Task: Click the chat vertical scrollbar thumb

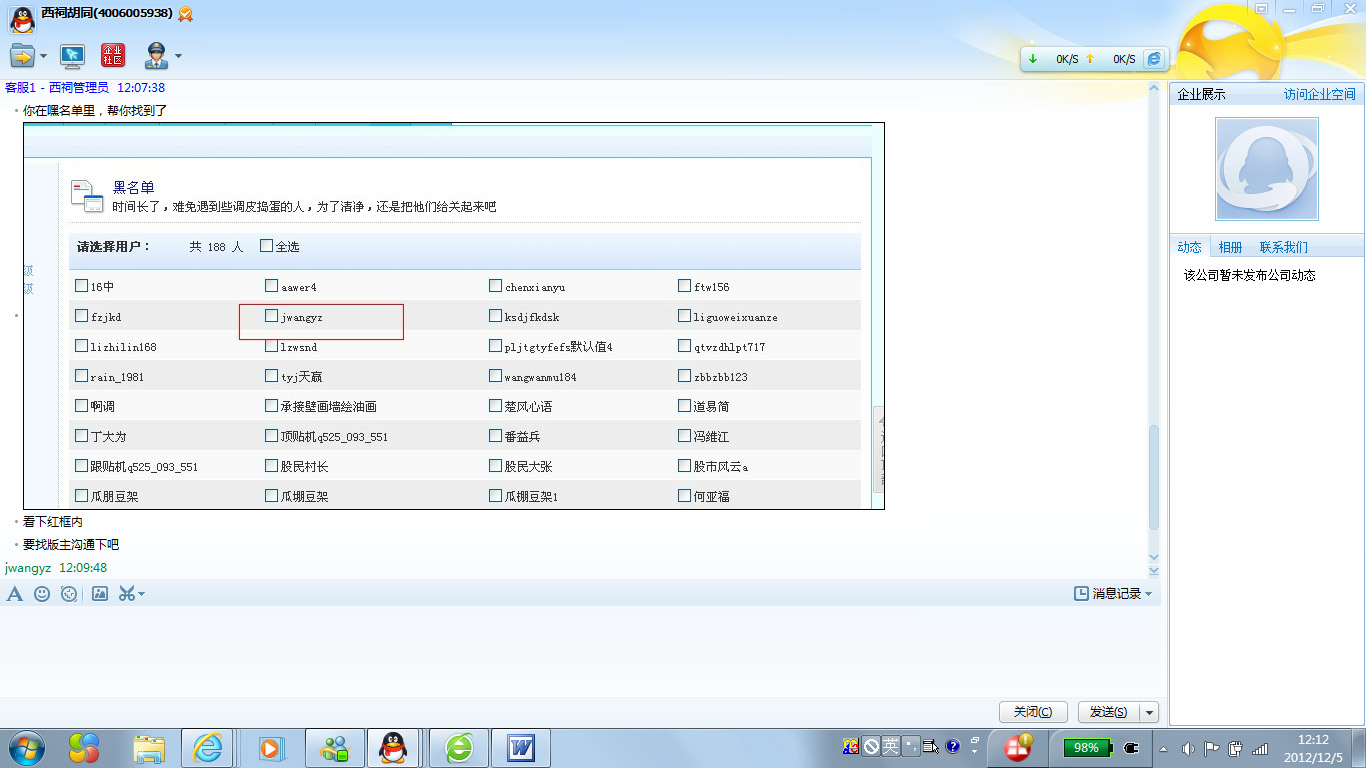Action: pos(1154,477)
